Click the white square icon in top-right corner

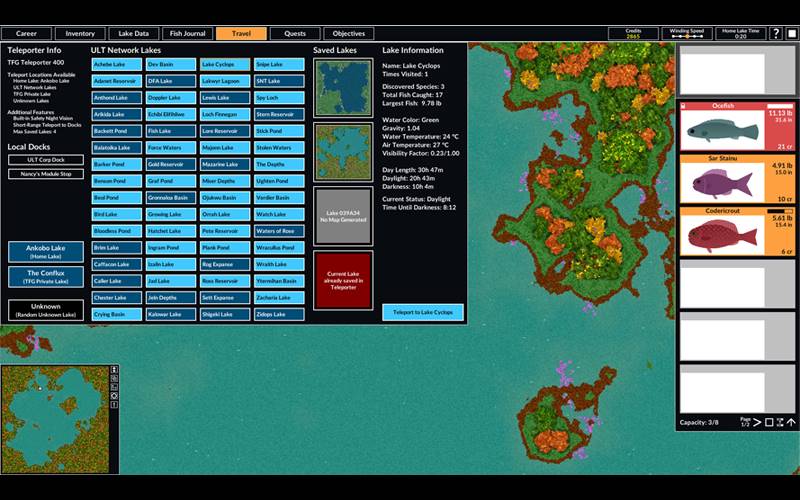pyautogui.click(x=792, y=34)
